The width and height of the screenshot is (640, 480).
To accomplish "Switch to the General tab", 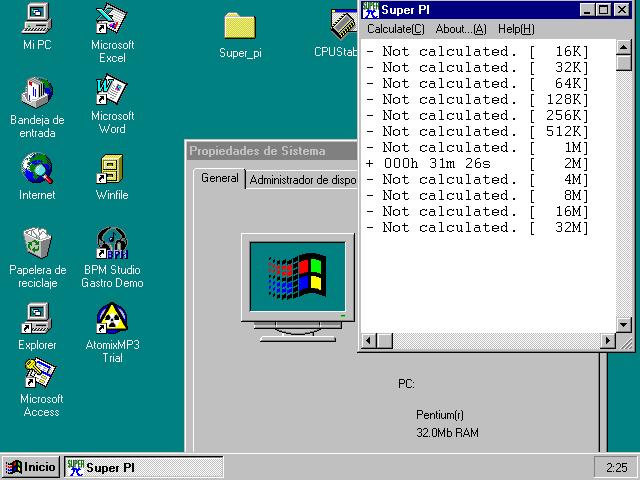I will click(220, 178).
